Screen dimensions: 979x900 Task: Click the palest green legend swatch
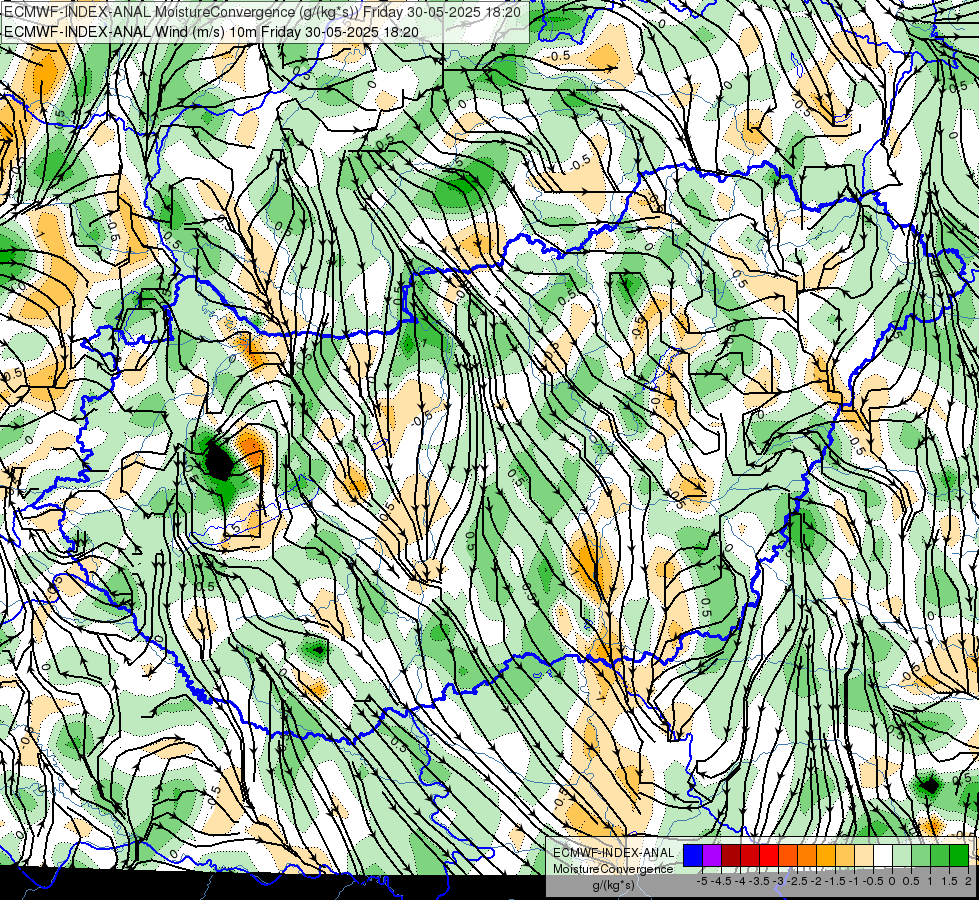[902, 855]
